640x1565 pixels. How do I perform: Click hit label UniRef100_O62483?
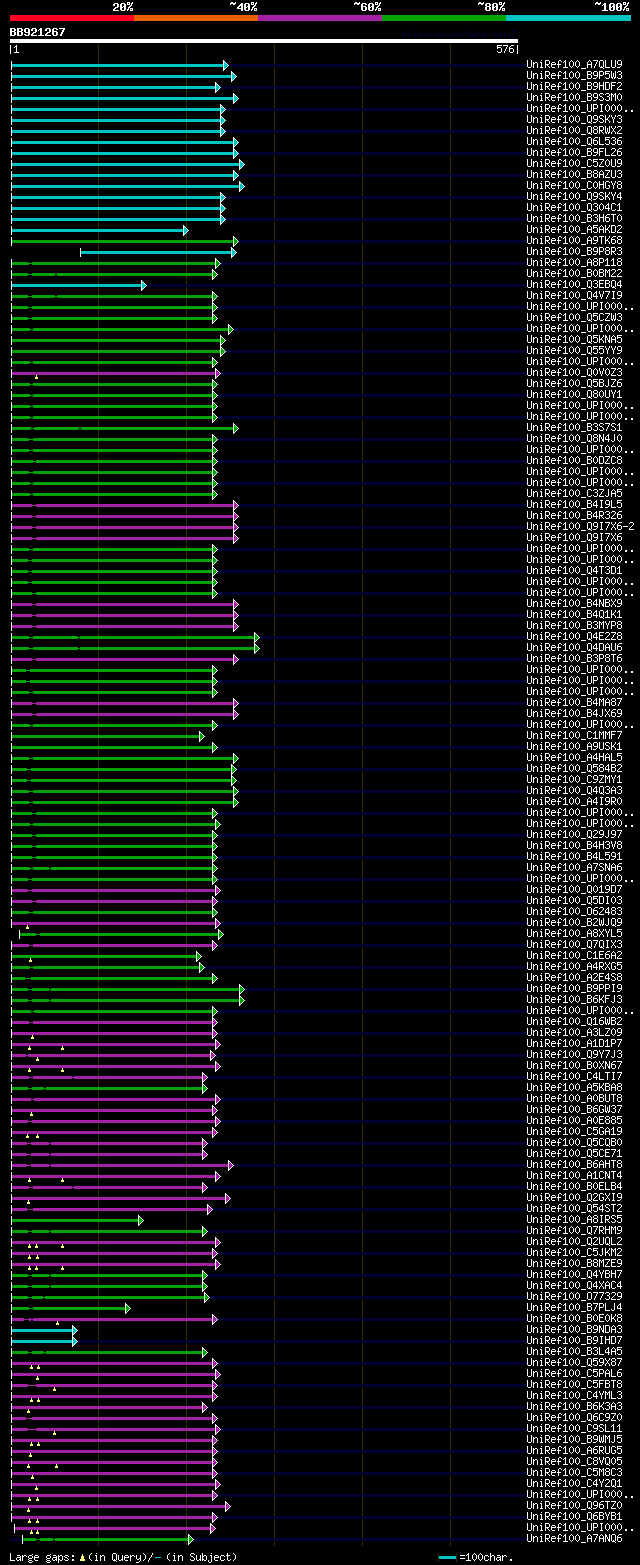tap(574, 911)
